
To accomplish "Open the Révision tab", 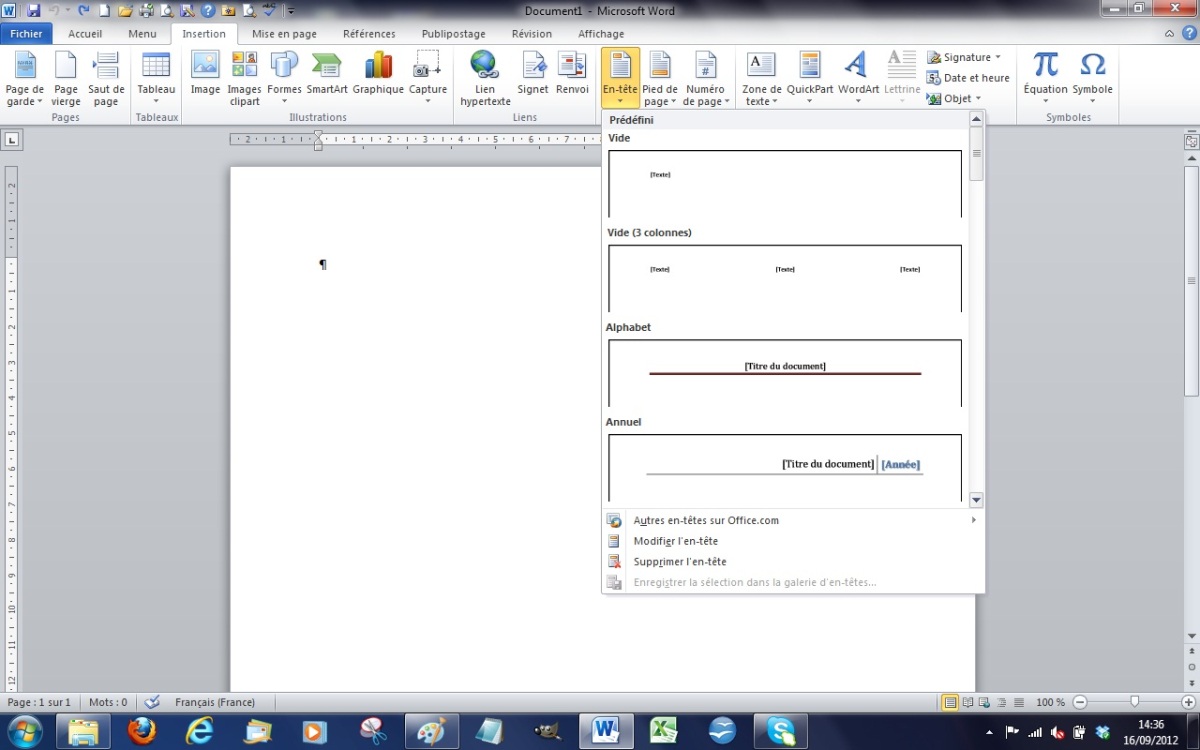I will coord(531,34).
